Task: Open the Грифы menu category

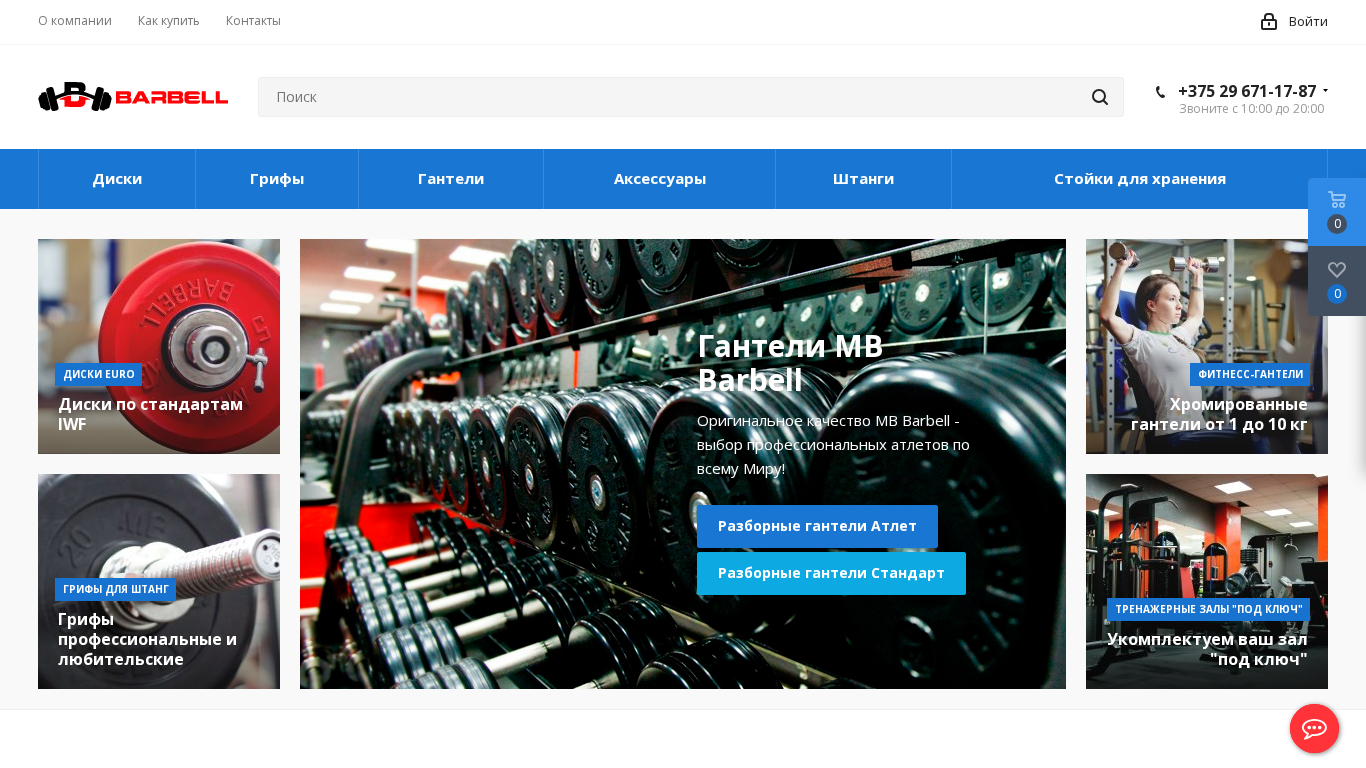Action: click(x=277, y=179)
